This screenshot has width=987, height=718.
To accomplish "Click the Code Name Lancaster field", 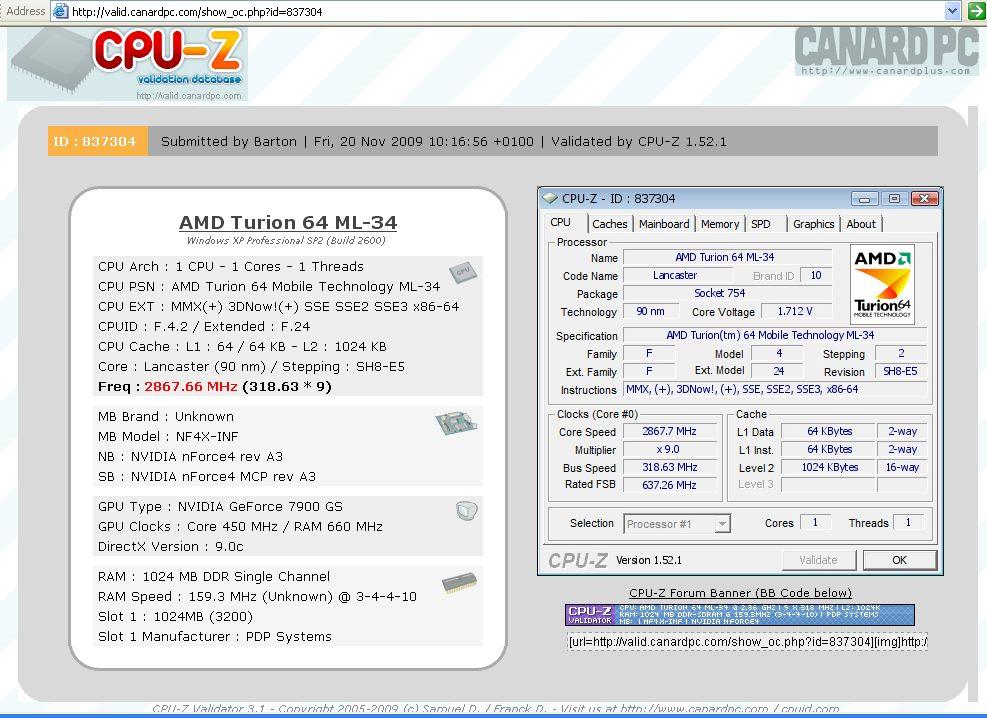I will pyautogui.click(x=677, y=275).
